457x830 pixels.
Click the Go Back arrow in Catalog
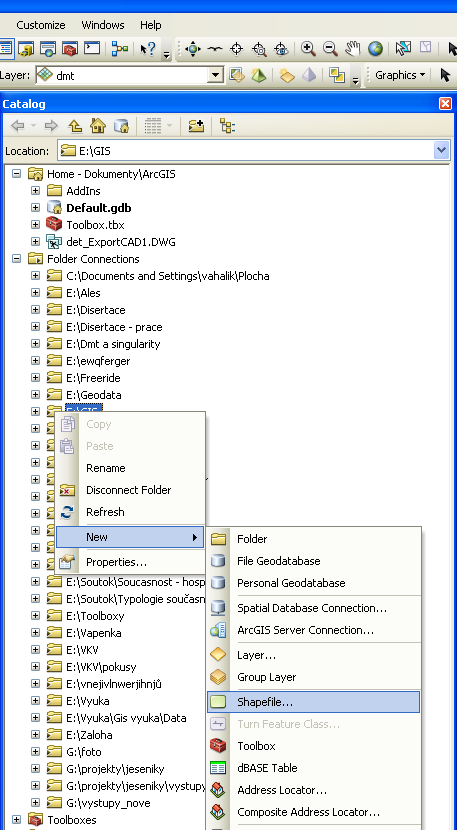(x=17, y=125)
